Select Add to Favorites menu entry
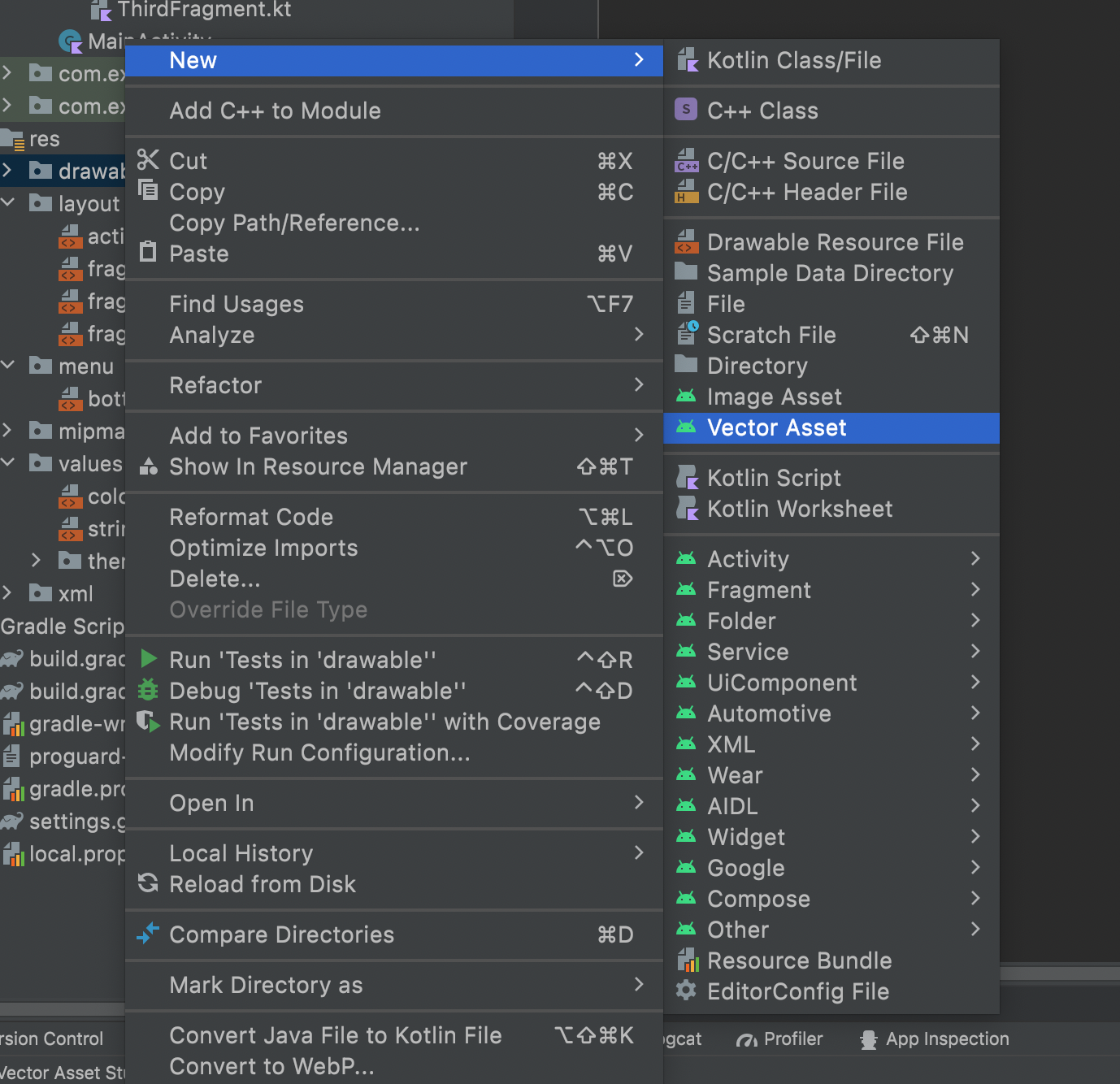The image size is (1120, 1084). (394, 436)
